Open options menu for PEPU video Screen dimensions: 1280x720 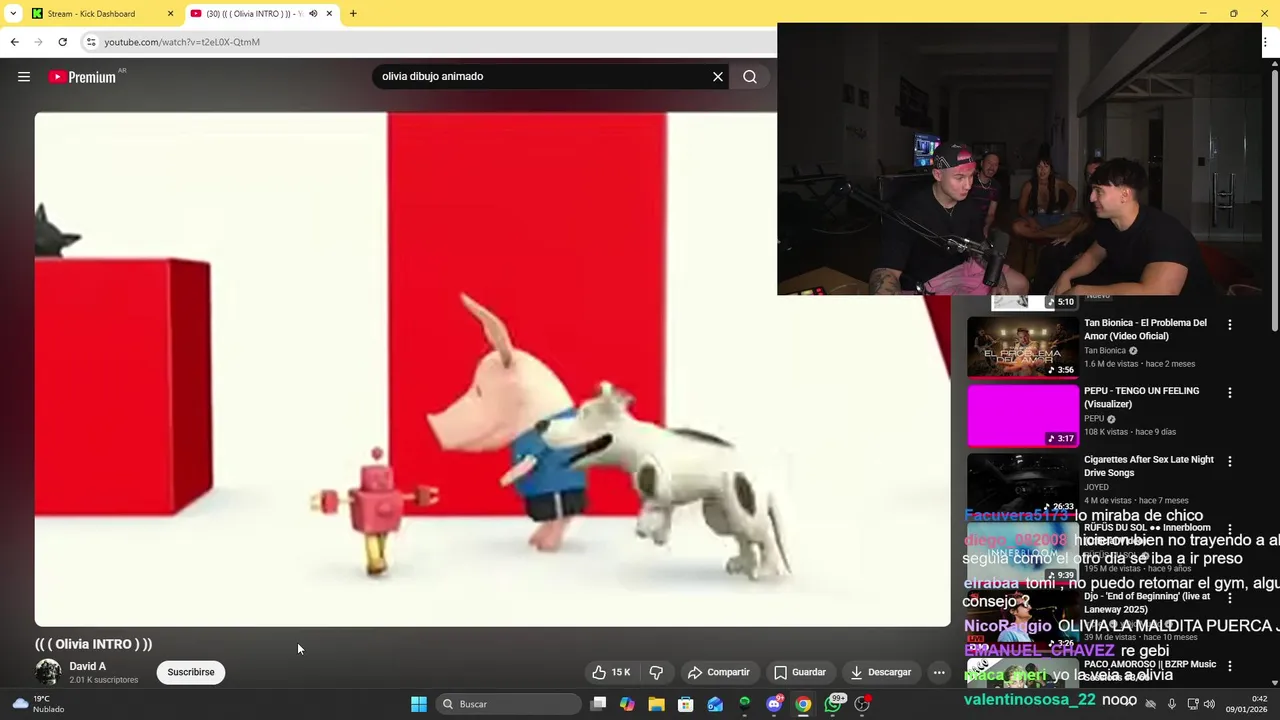1230,393
